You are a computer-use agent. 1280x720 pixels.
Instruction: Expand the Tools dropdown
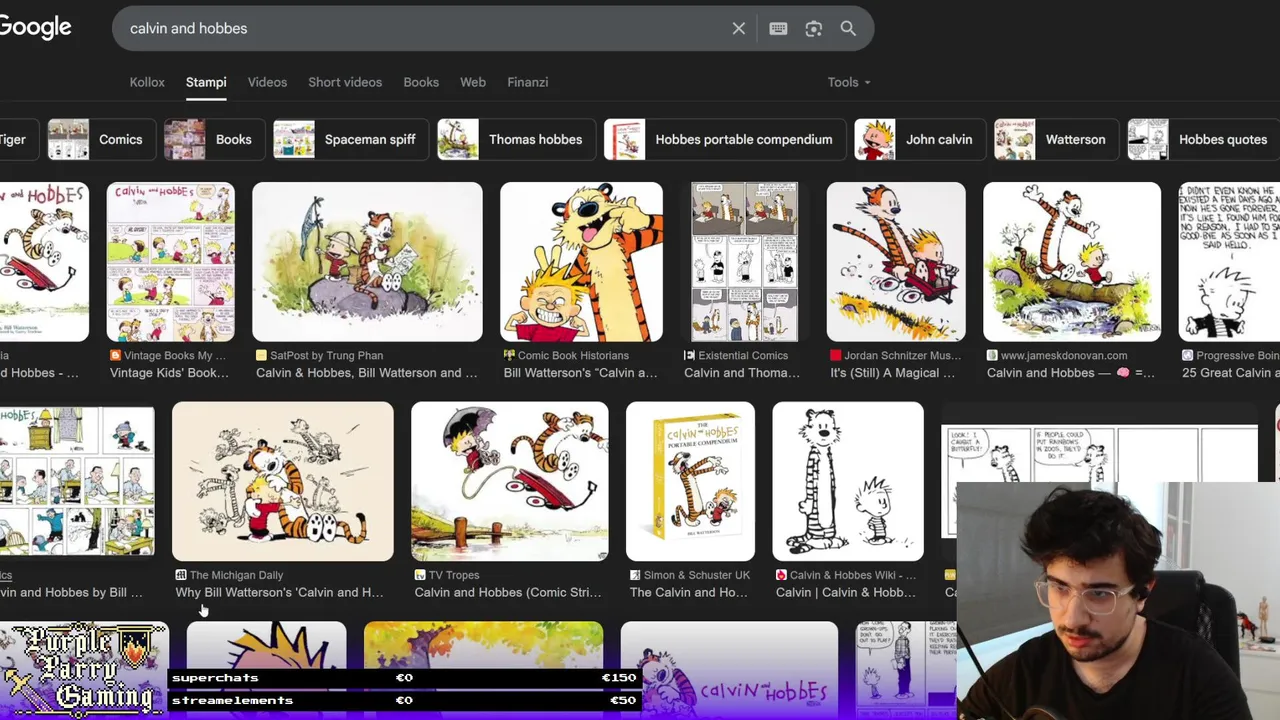pos(849,82)
